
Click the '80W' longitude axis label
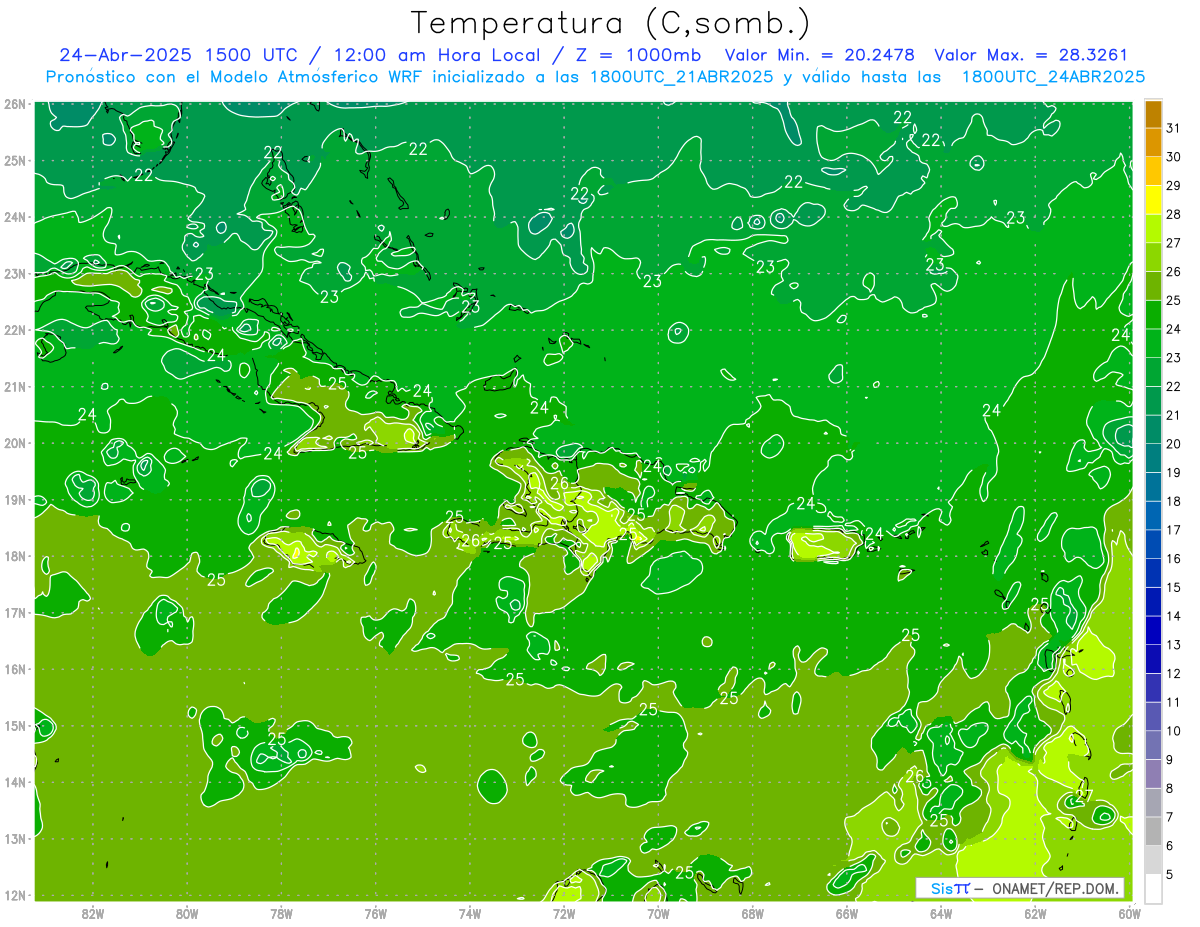[x=187, y=914]
